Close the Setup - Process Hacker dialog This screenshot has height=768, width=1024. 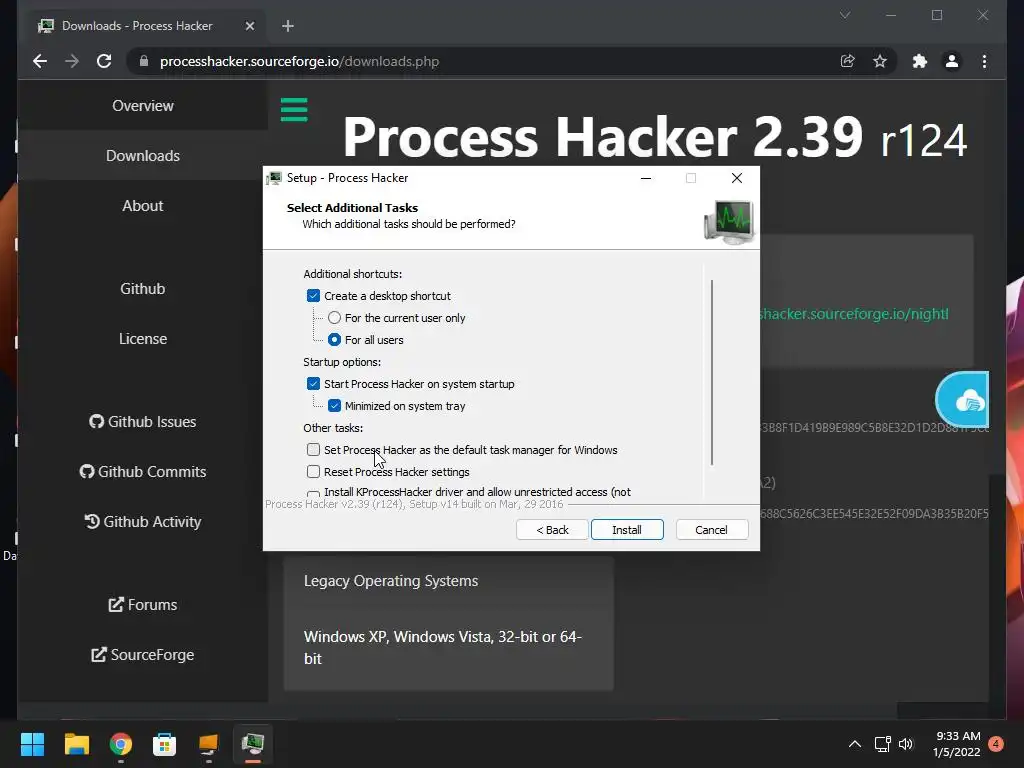coord(737,178)
